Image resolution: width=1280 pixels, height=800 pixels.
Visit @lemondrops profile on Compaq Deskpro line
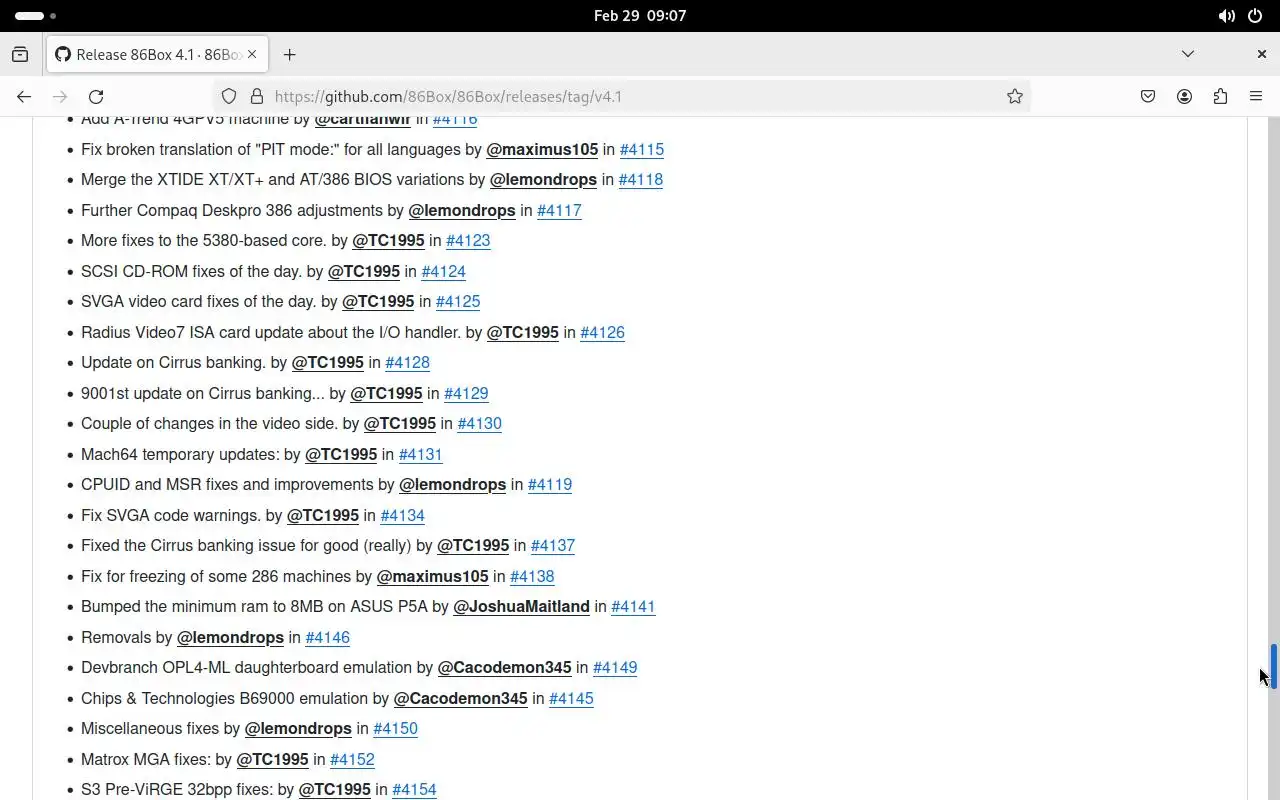(462, 210)
